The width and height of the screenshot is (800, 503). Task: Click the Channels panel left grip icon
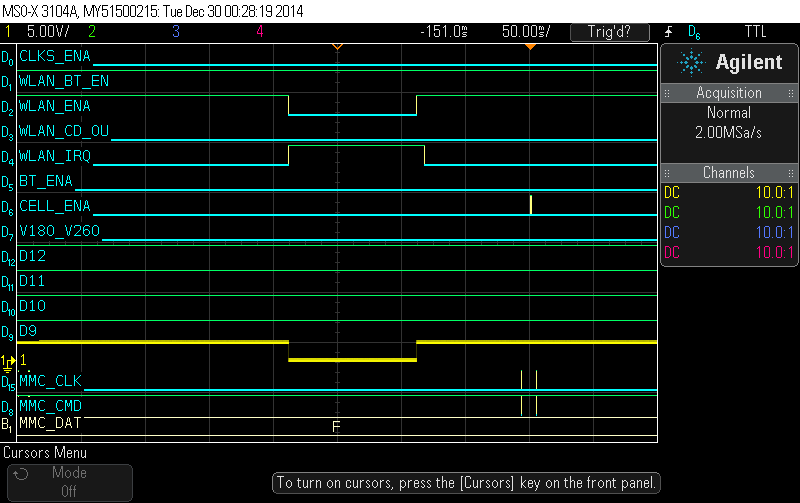(667, 173)
